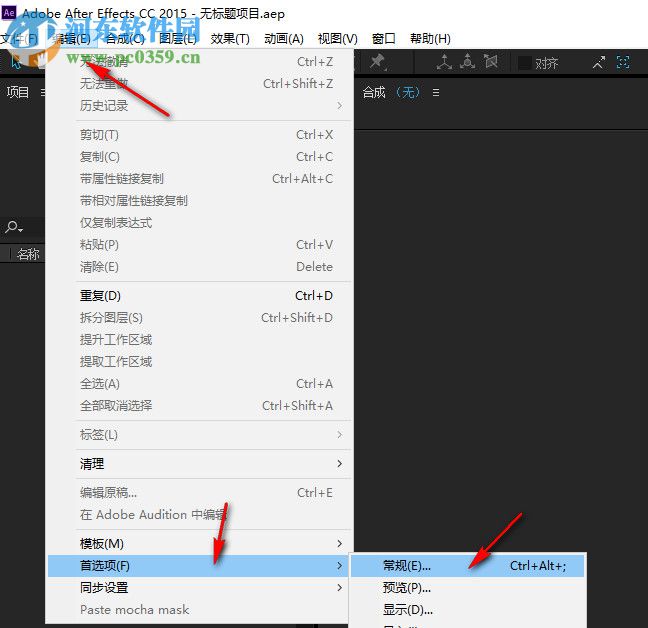Select the Puppet Pin tool
The height and width of the screenshot is (628, 648).
tap(378, 62)
